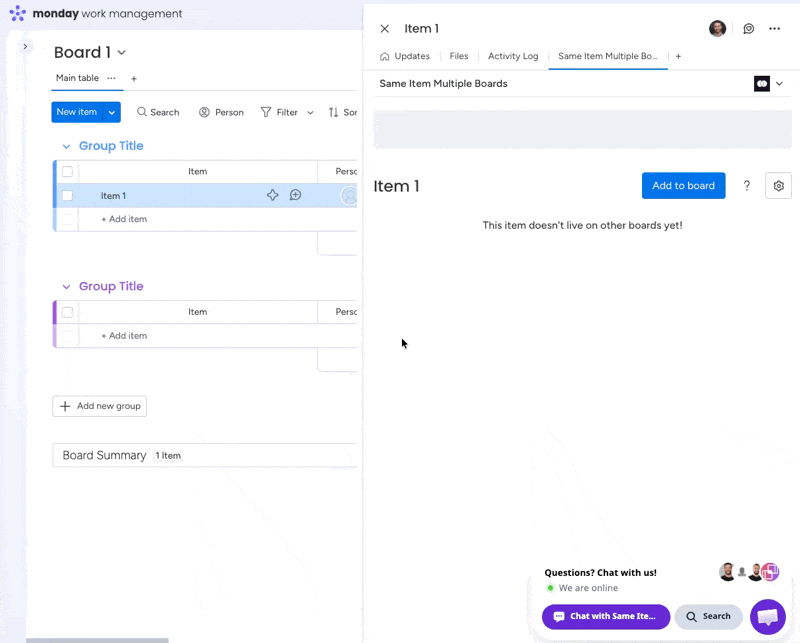Open the Filter dropdown chevron
This screenshot has width=800, height=643.
(310, 112)
